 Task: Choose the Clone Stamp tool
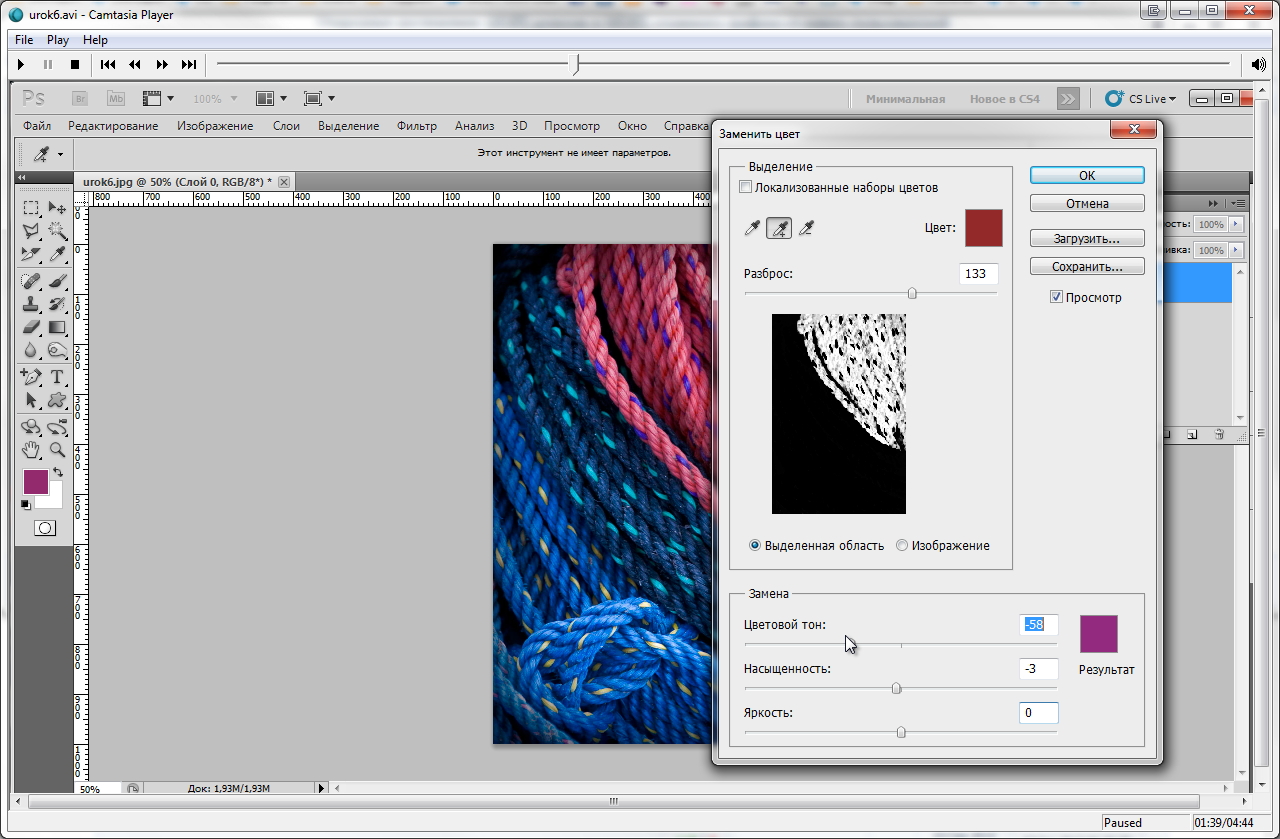click(31, 303)
